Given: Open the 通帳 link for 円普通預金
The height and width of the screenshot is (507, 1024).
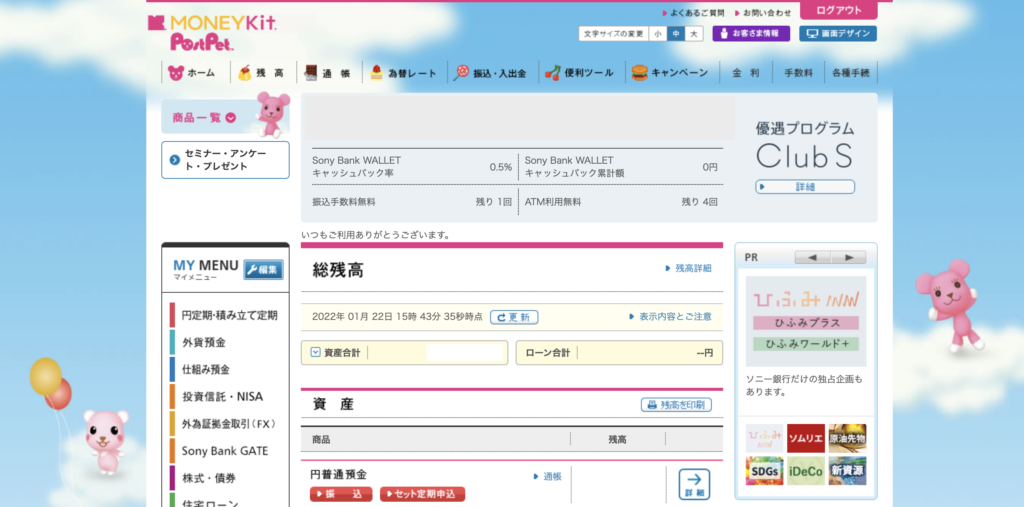Looking at the screenshot, I should pyautogui.click(x=547, y=476).
